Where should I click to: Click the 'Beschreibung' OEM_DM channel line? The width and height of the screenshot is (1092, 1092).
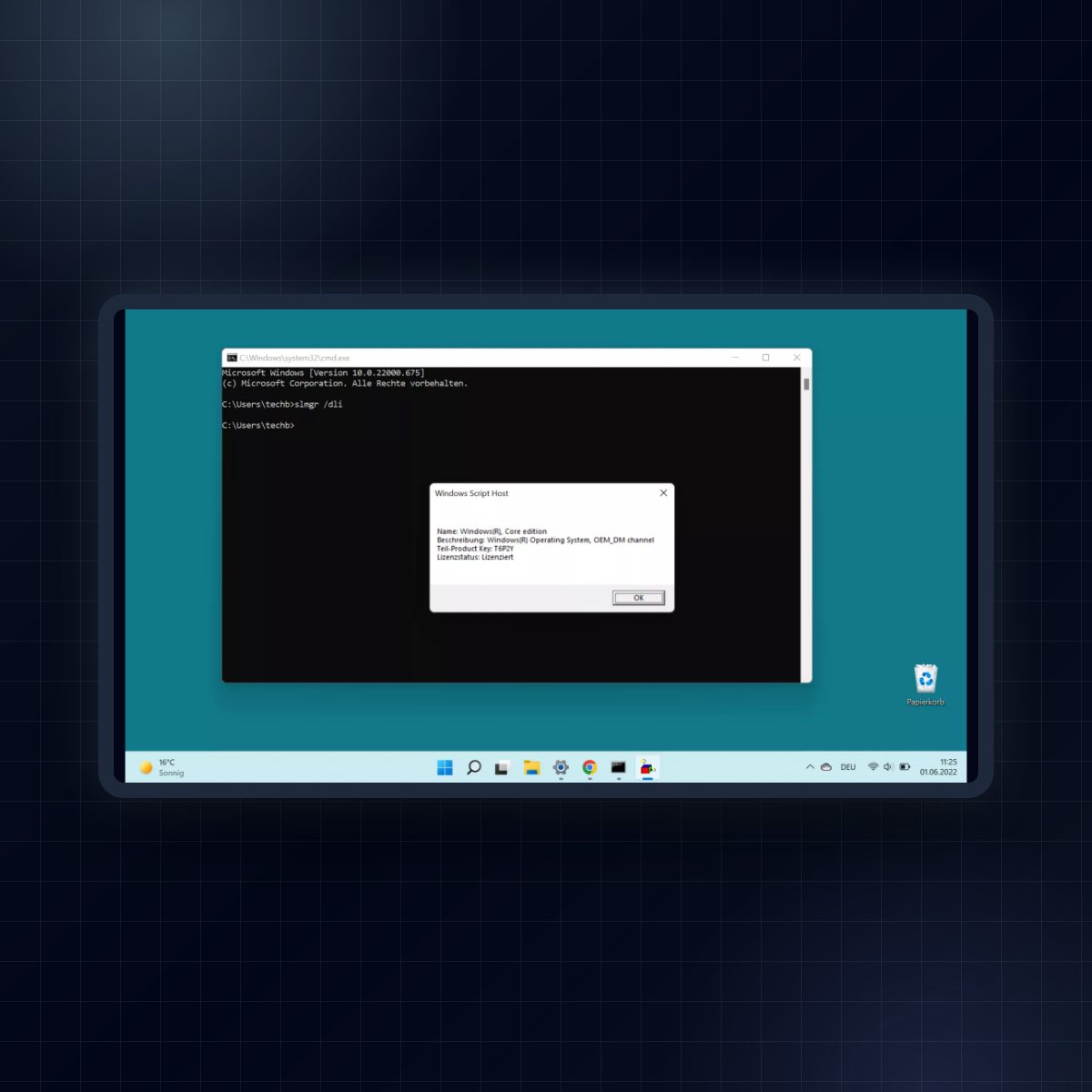(545, 540)
